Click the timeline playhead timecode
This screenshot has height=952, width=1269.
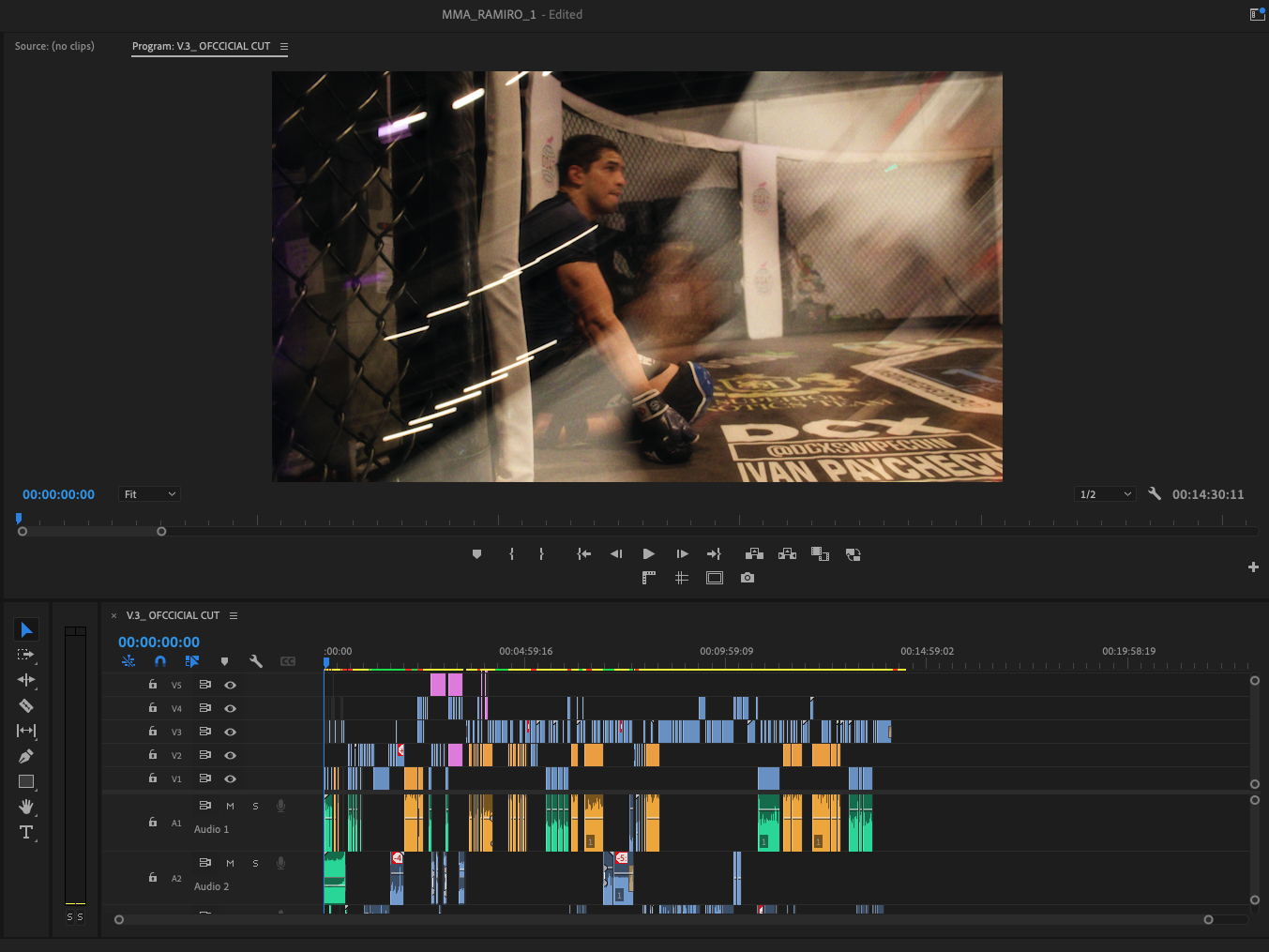click(159, 642)
